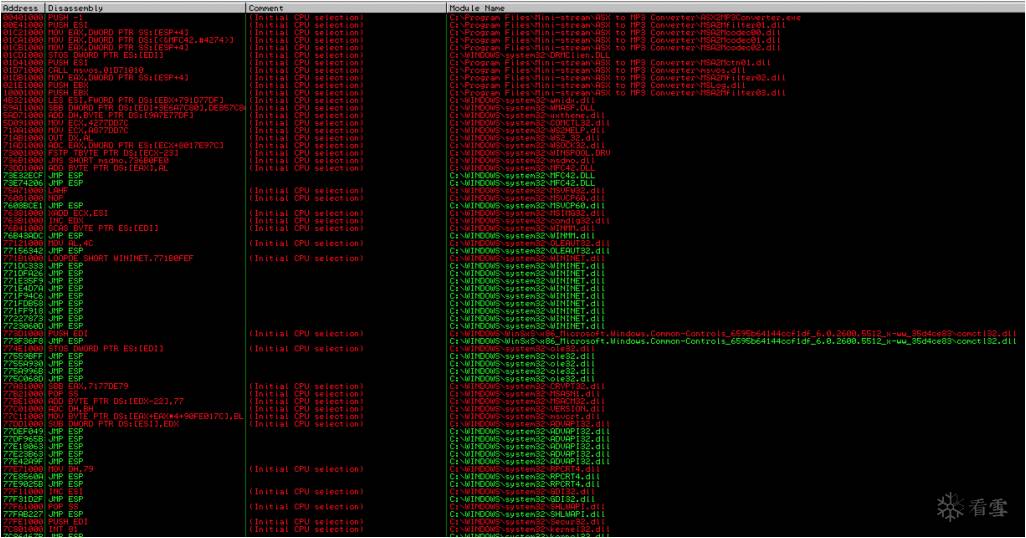Image resolution: width=1026 pixels, height=538 pixels.
Task: Select the CALL msvos.01D71010 instruction
Action: 96,70
